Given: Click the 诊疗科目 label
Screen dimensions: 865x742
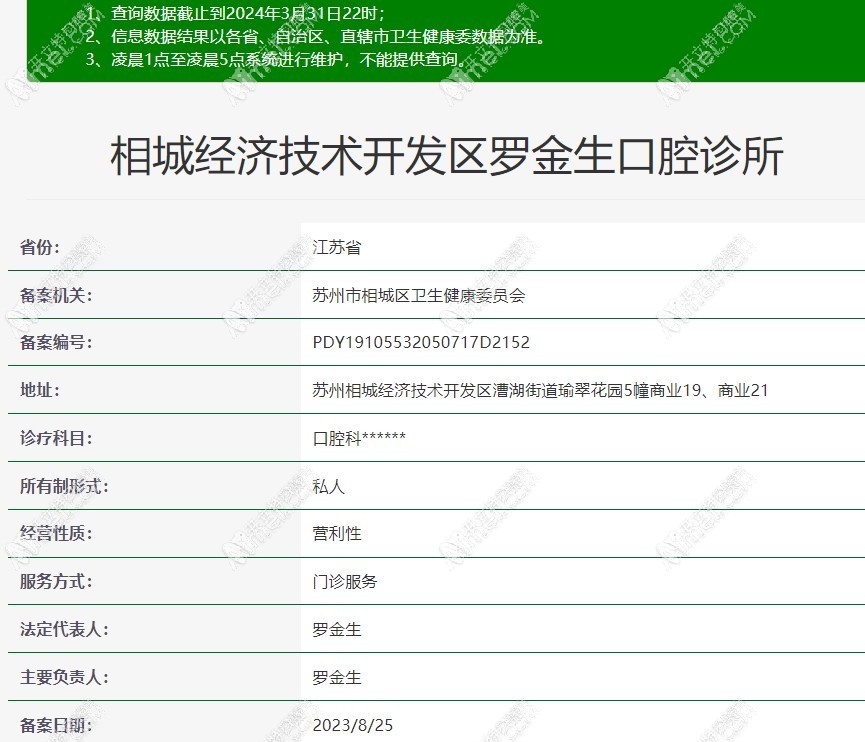Looking at the screenshot, I should coord(56,438).
